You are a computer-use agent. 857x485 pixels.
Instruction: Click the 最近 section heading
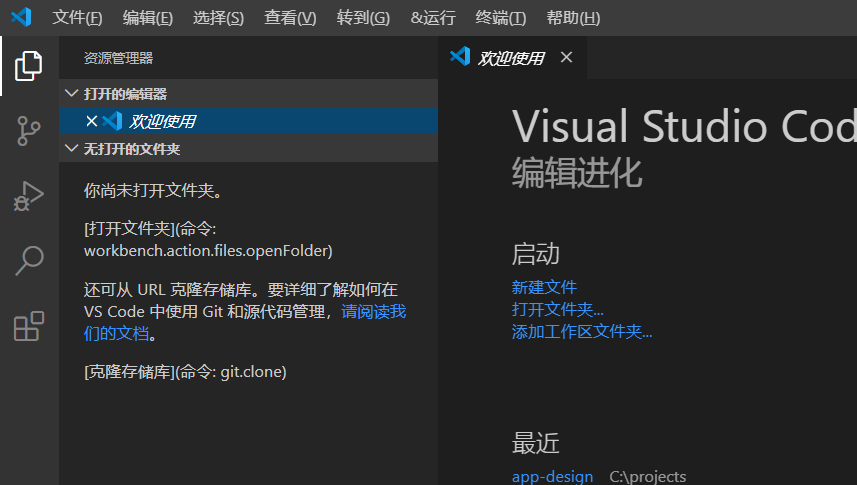536,443
